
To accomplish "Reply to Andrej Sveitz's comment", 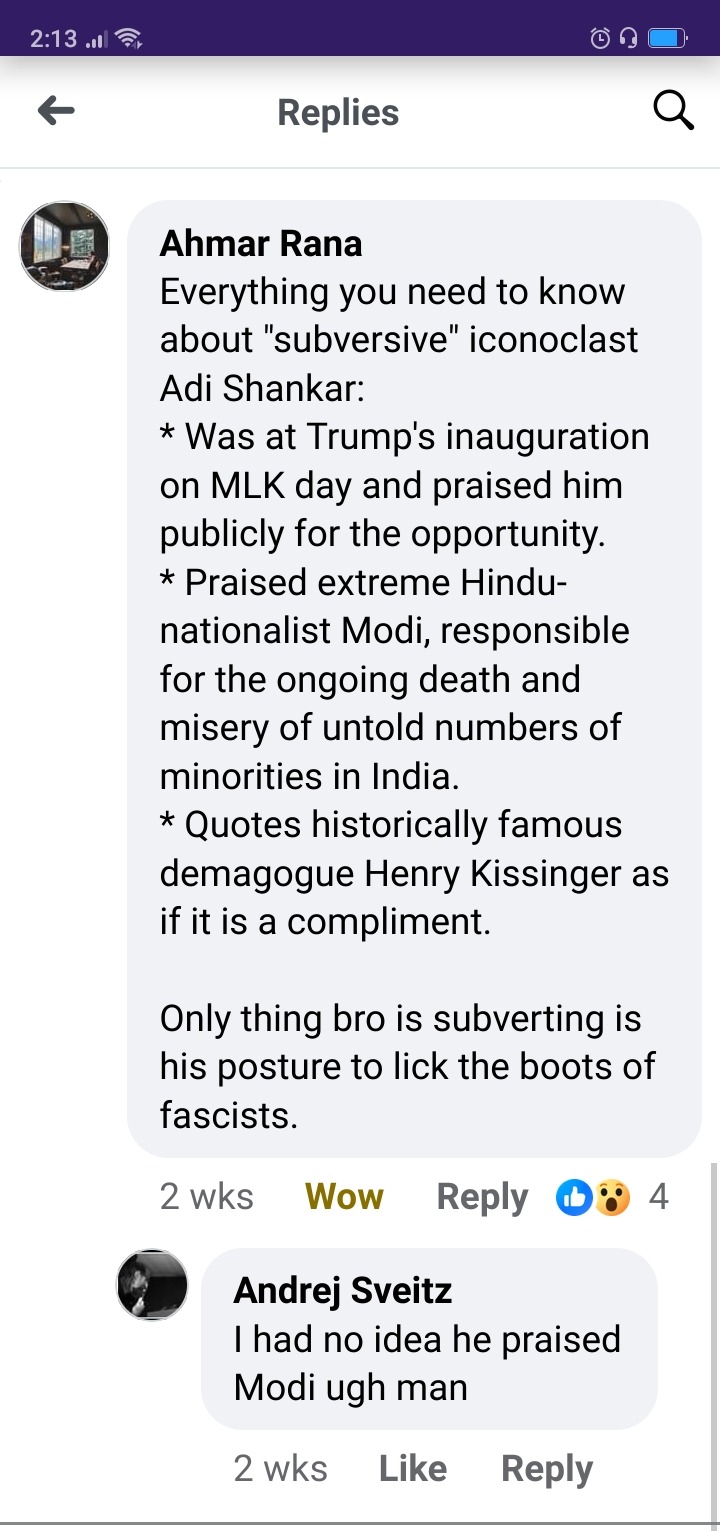I will tap(547, 1468).
